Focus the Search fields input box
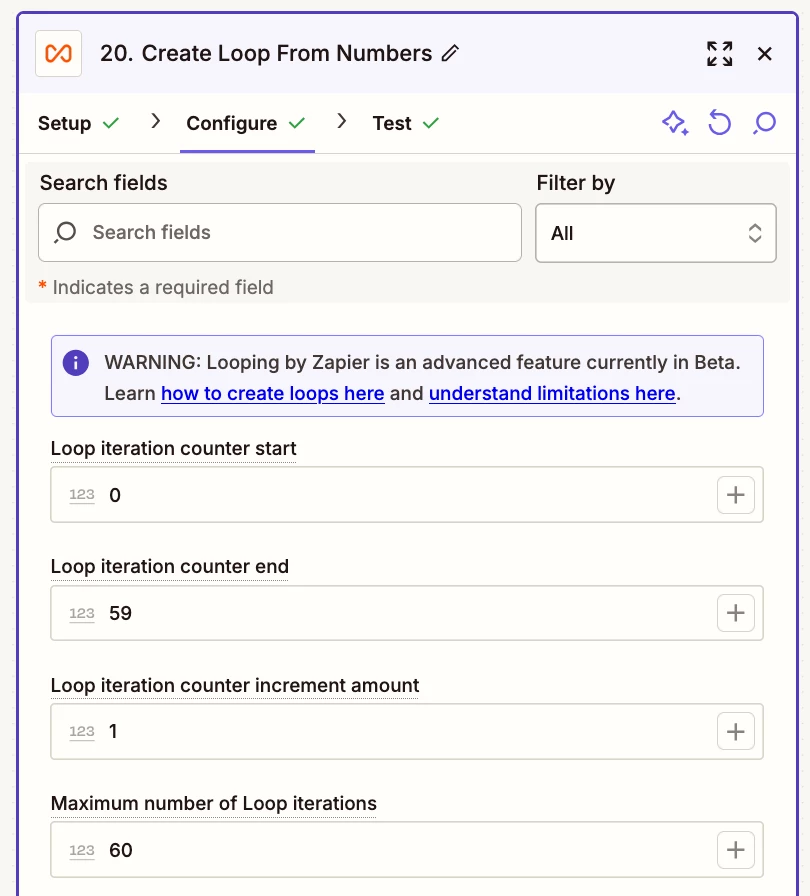810x896 pixels. 280,233
